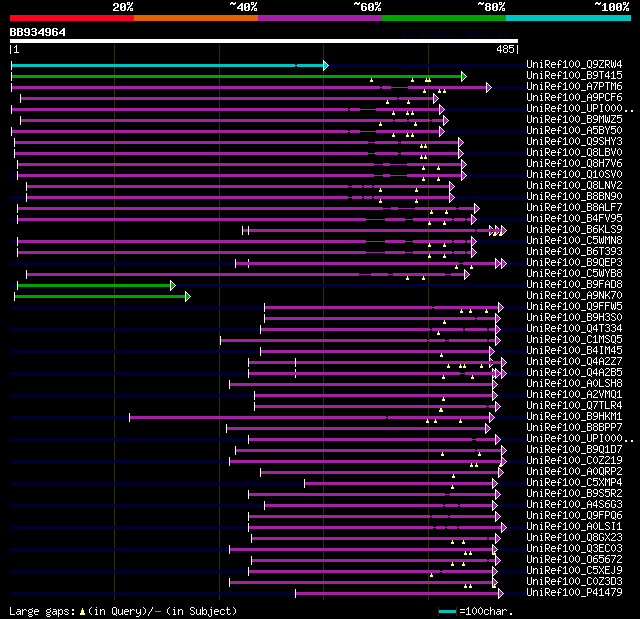Select the UniRef100_B6KLS9 label

coord(574,230)
